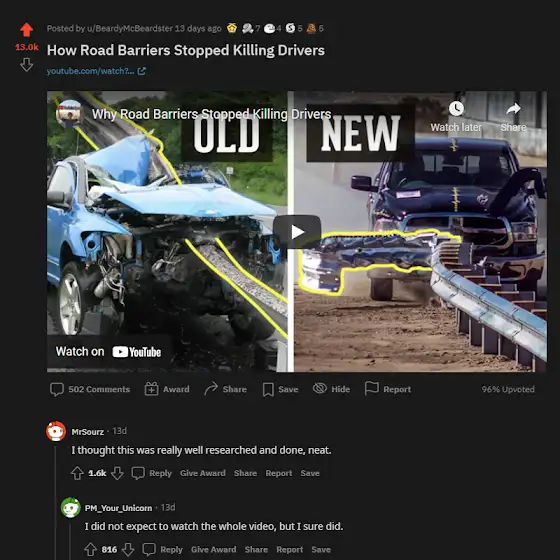Click Watch on YouTube badge
560x560 pixels.
pos(108,352)
